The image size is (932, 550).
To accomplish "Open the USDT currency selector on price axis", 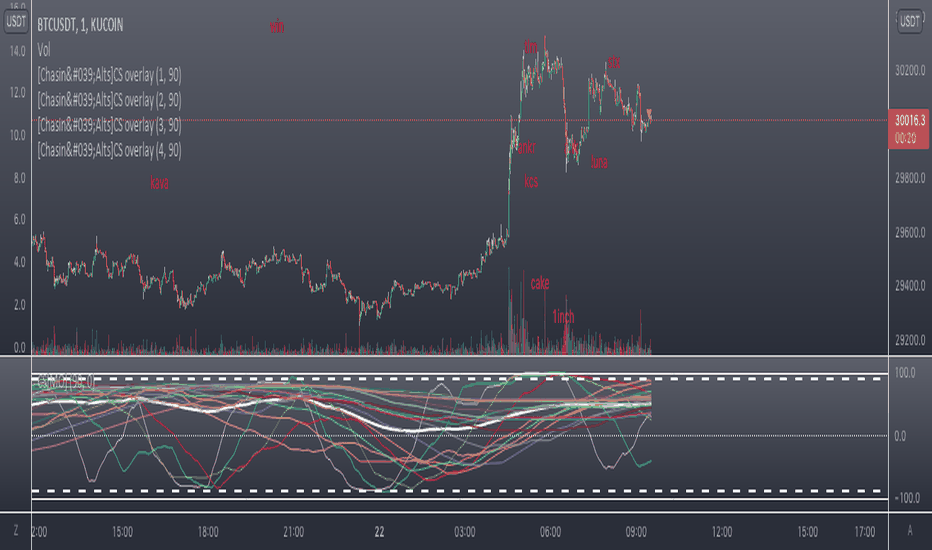I will click(x=909, y=22).
